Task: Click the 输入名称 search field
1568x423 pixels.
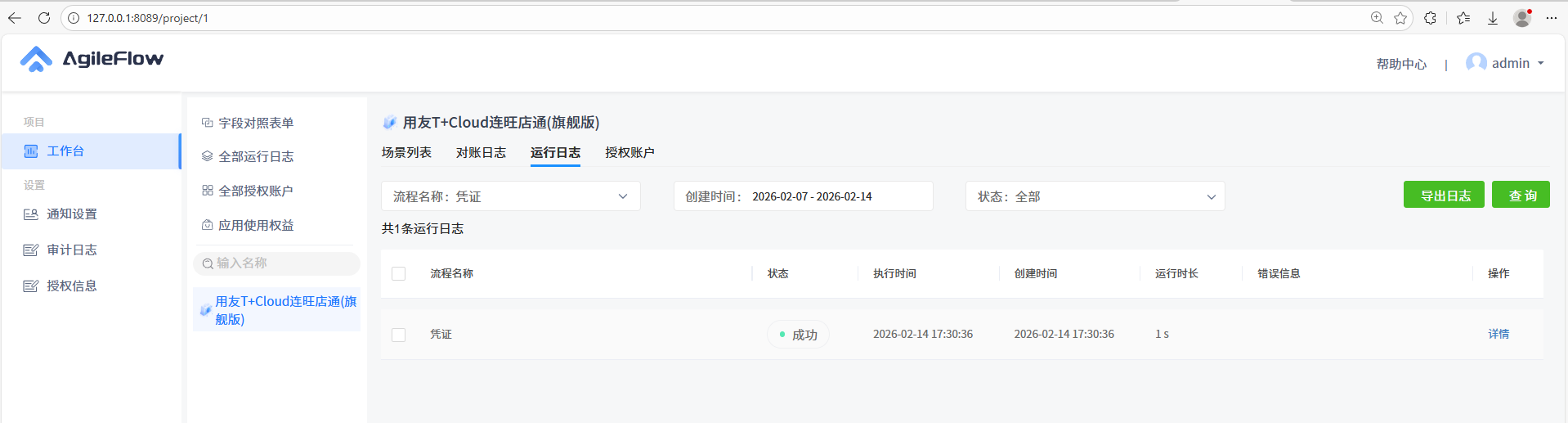Action: (278, 263)
